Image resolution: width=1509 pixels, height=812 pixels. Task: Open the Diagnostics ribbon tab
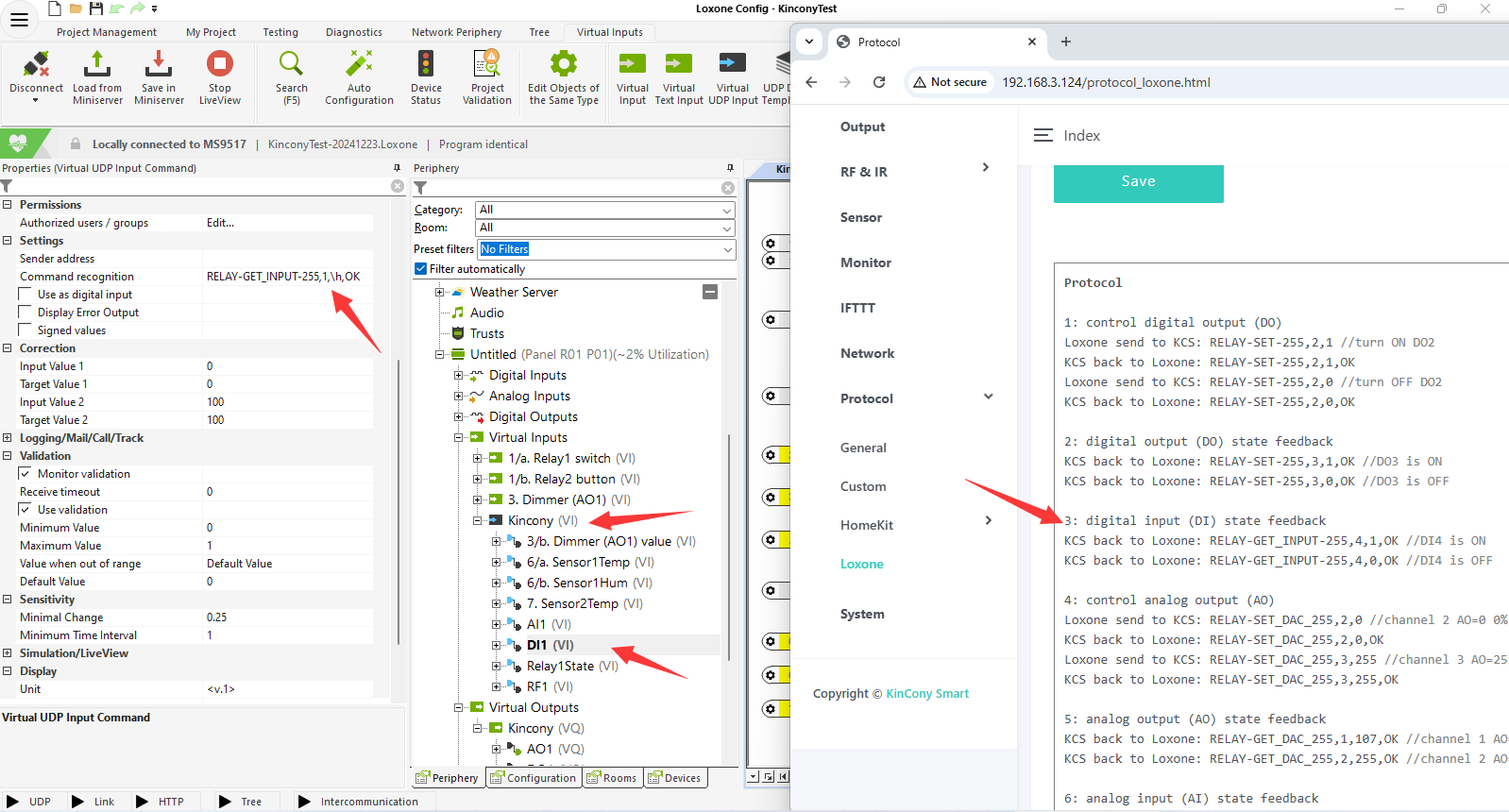[354, 32]
